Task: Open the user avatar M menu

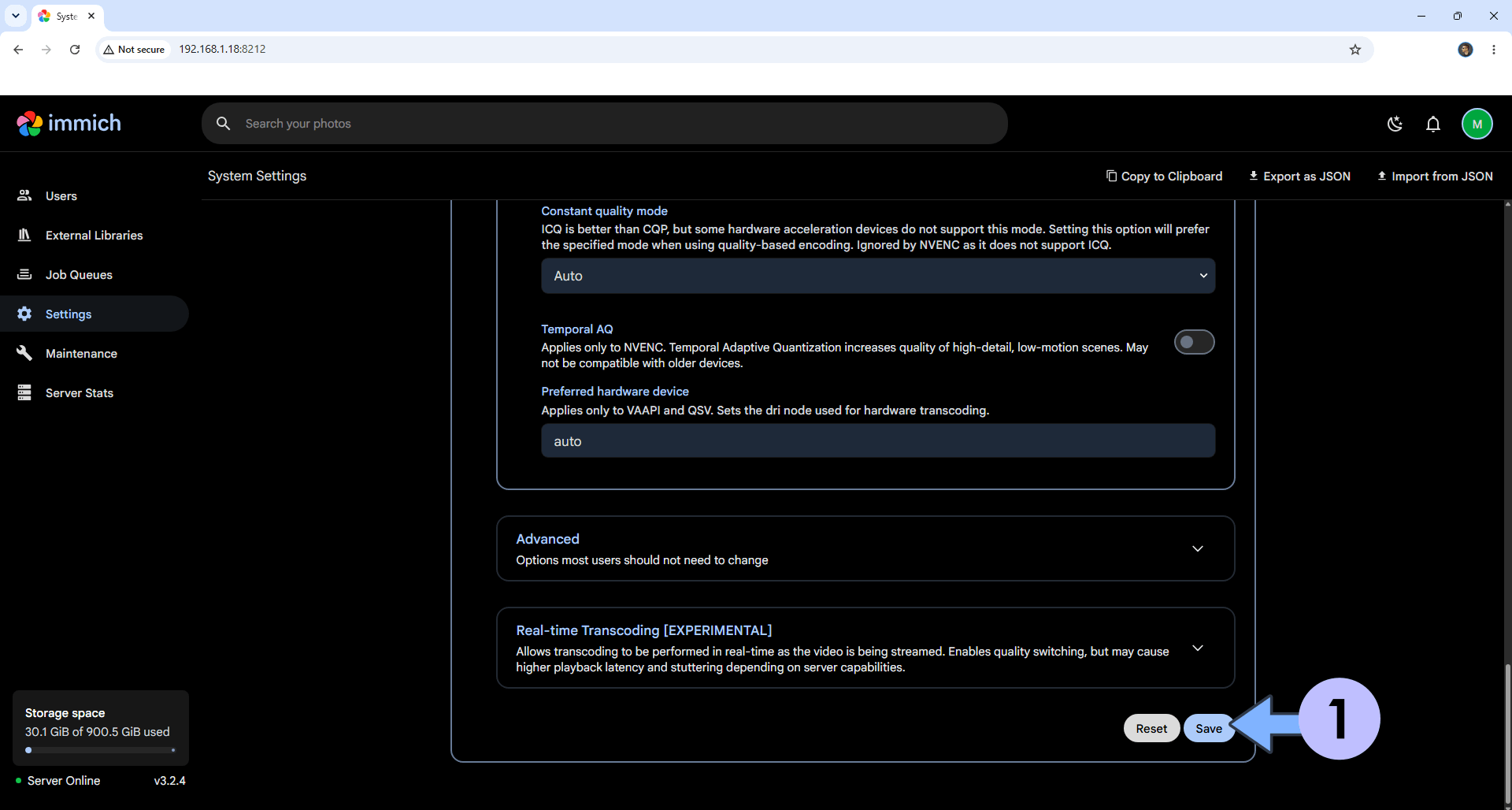Action: click(x=1477, y=124)
